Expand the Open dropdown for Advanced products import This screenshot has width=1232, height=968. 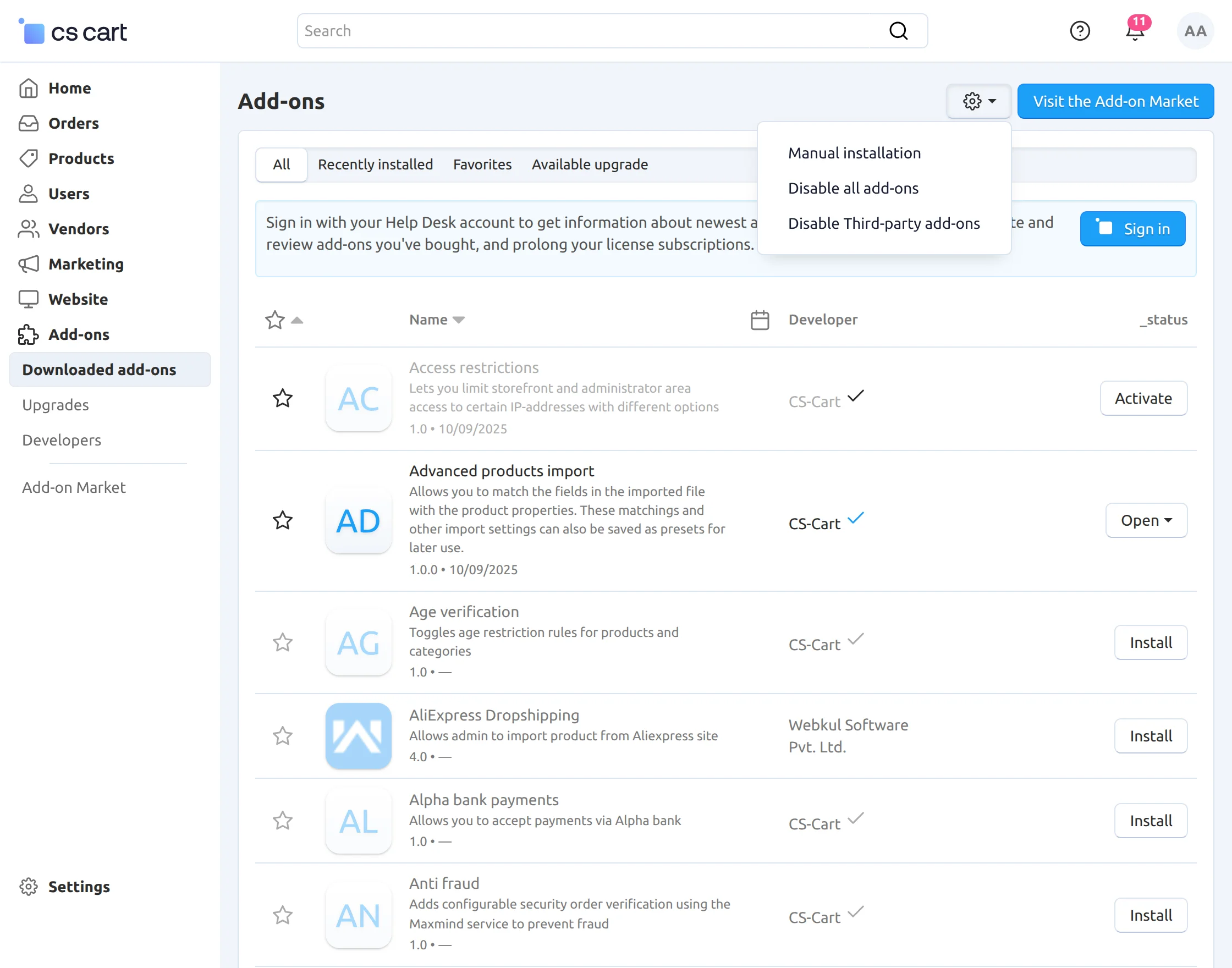pyautogui.click(x=1146, y=520)
